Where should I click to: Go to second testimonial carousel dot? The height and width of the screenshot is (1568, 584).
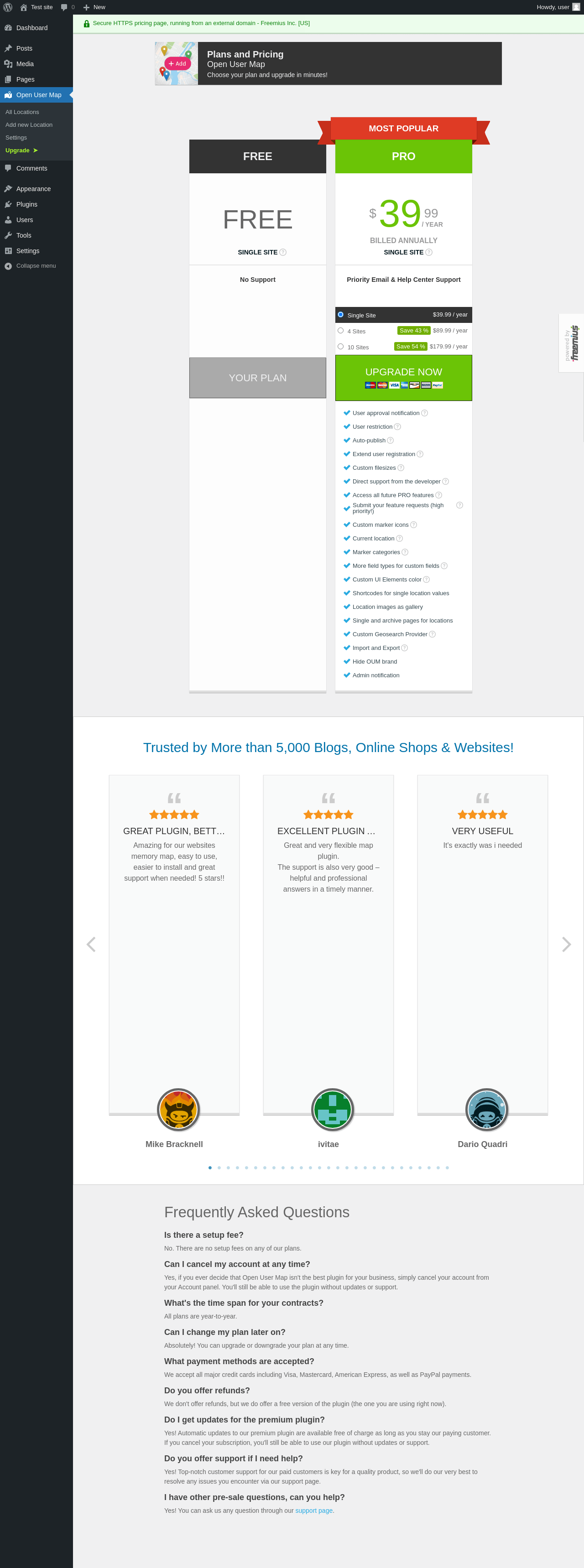tap(219, 1168)
